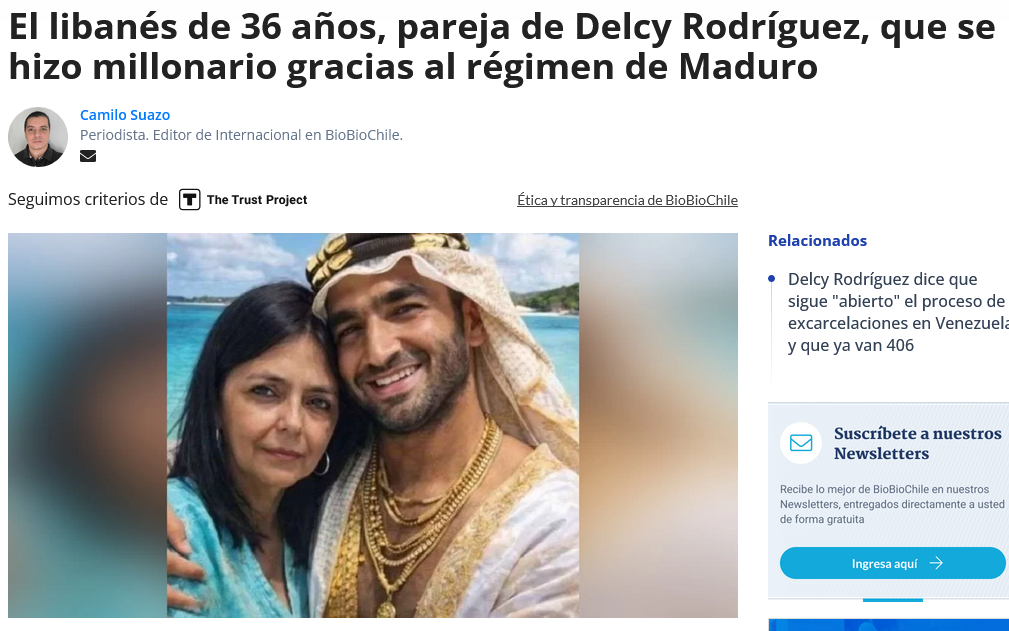Click the main article image
The image size is (1009, 631).
point(373,425)
